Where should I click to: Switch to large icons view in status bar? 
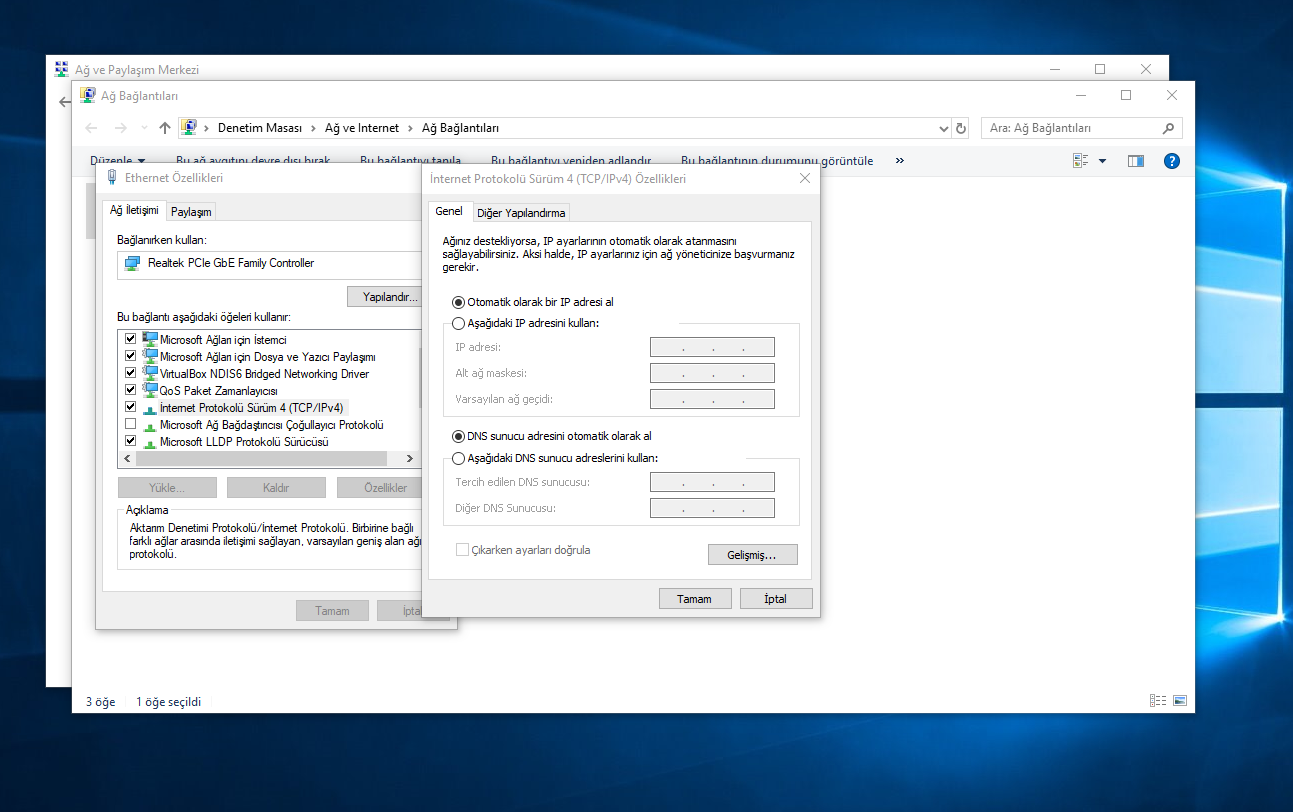pyautogui.click(x=1179, y=701)
